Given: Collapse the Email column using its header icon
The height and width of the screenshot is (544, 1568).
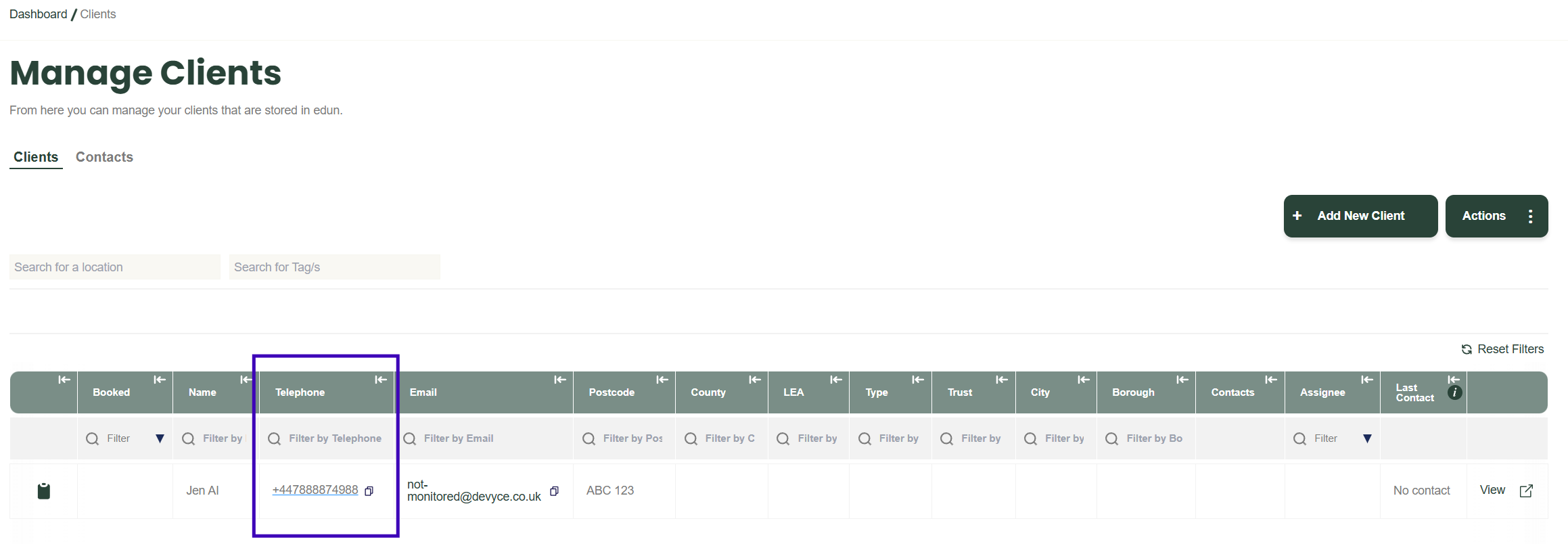Looking at the screenshot, I should tap(560, 380).
